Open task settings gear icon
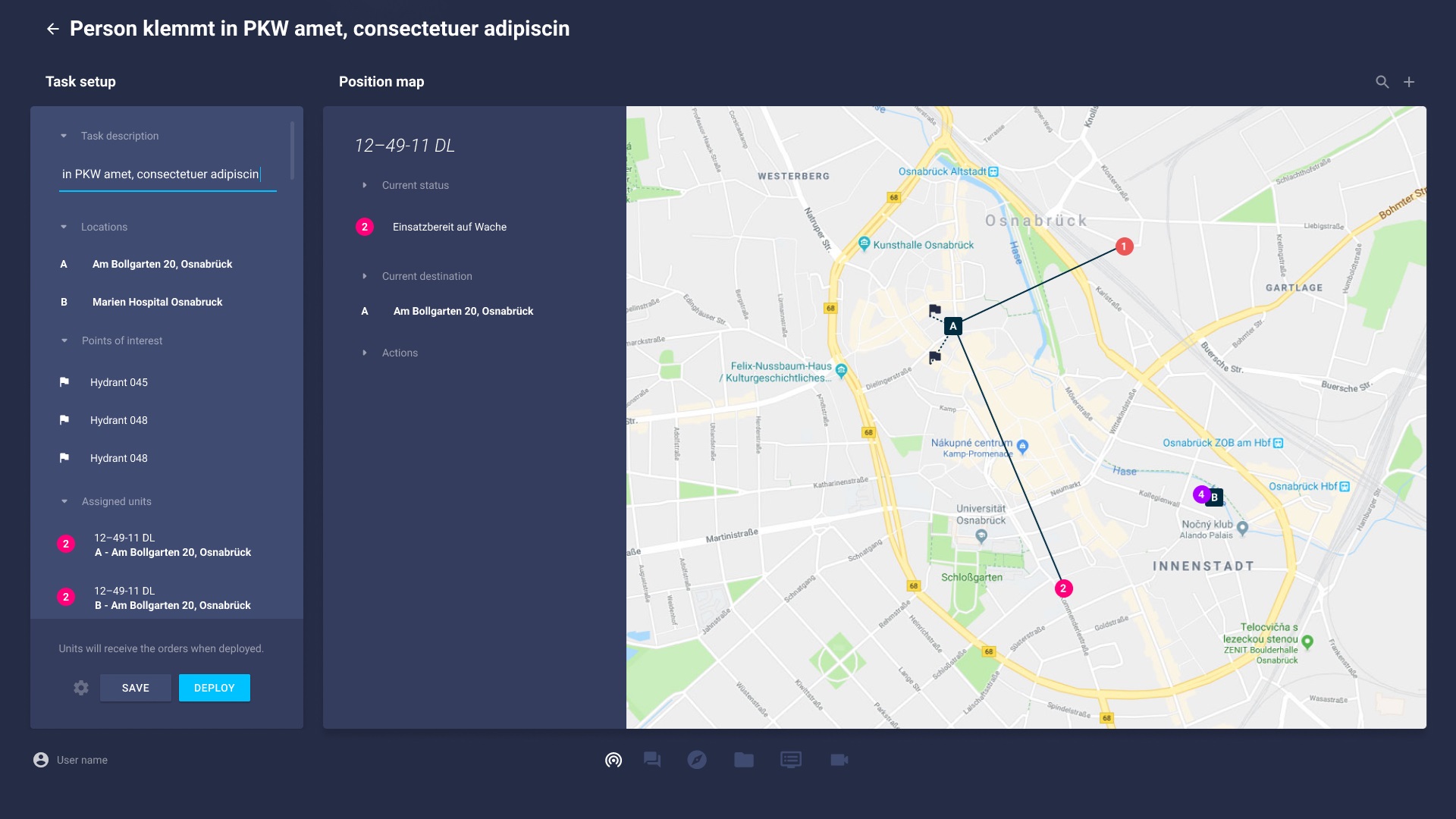Screen dimensions: 1456x819 point(81,688)
